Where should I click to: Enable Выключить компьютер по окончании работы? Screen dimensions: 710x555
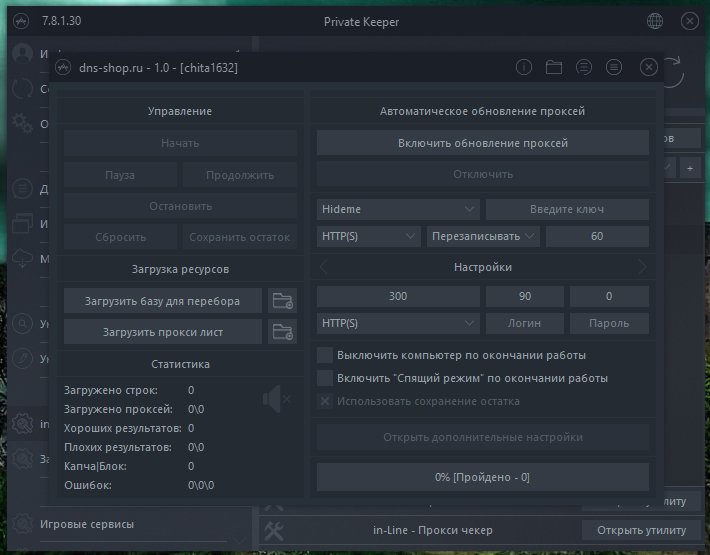[325, 355]
